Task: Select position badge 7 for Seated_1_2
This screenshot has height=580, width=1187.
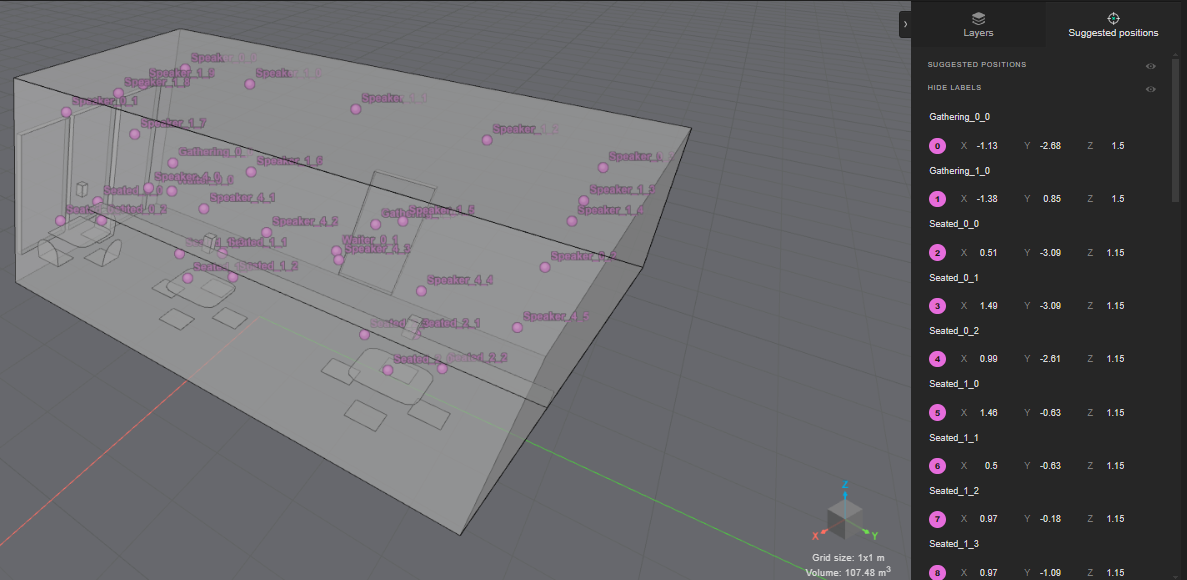Action: coord(938,519)
